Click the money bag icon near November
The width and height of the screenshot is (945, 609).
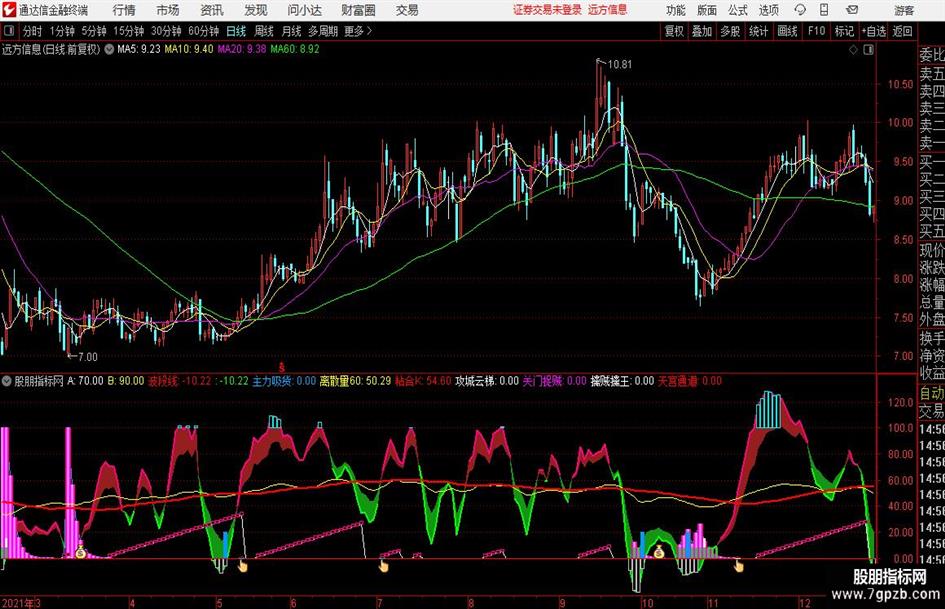coord(659,551)
